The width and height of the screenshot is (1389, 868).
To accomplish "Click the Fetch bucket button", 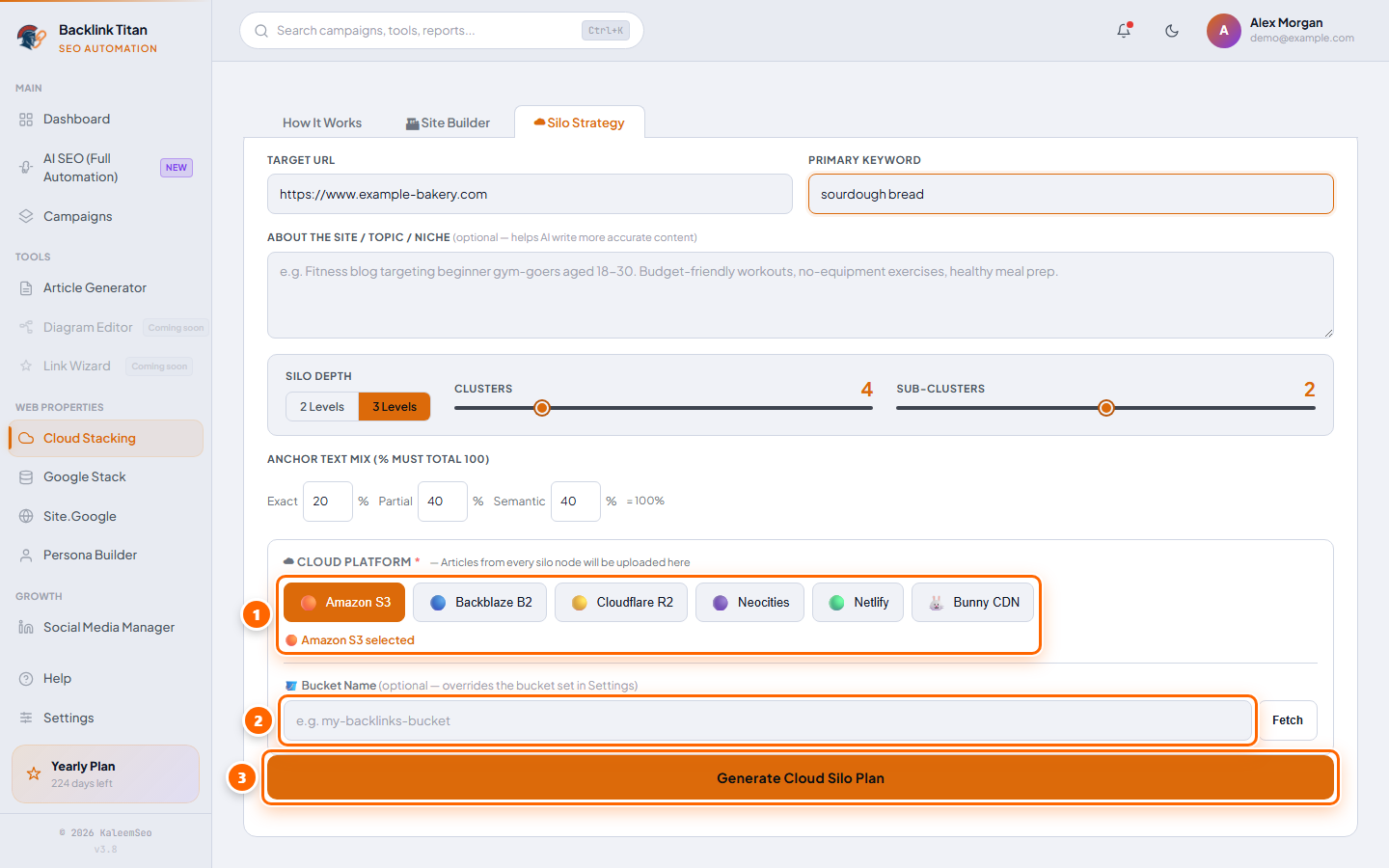I will pyautogui.click(x=1288, y=720).
